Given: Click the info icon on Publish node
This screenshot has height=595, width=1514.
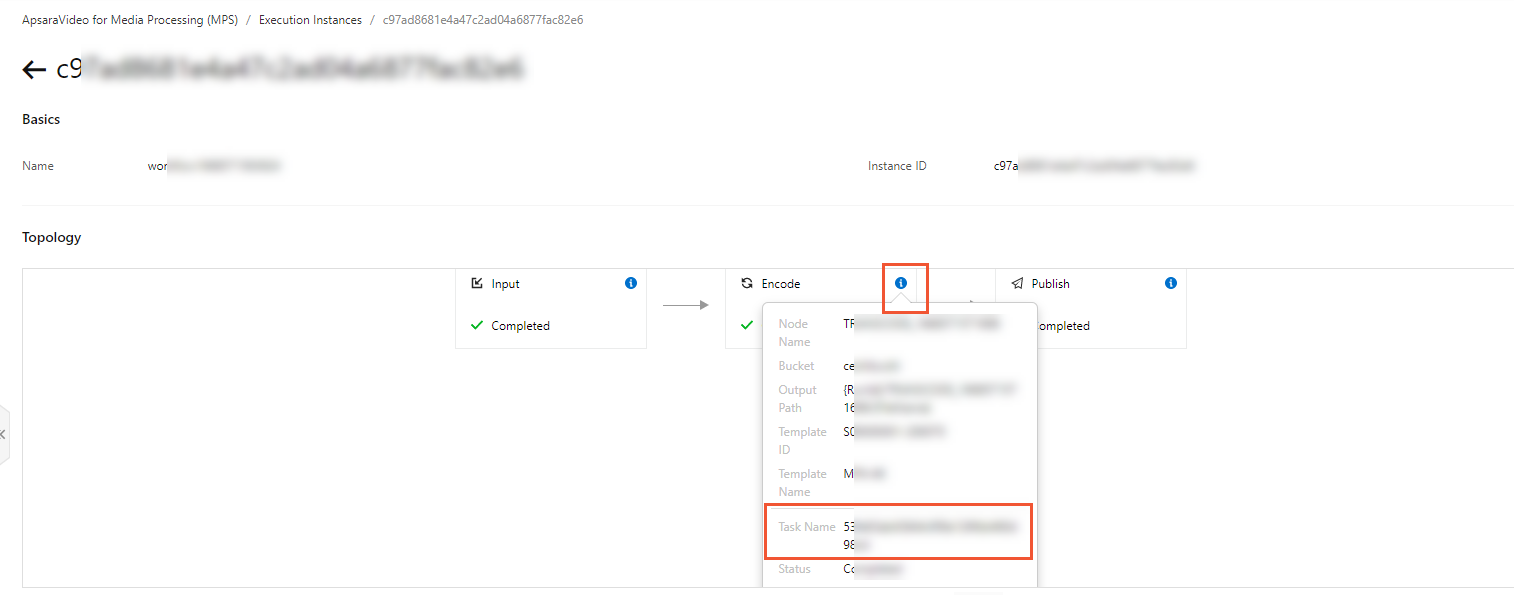Looking at the screenshot, I should click(x=1171, y=283).
